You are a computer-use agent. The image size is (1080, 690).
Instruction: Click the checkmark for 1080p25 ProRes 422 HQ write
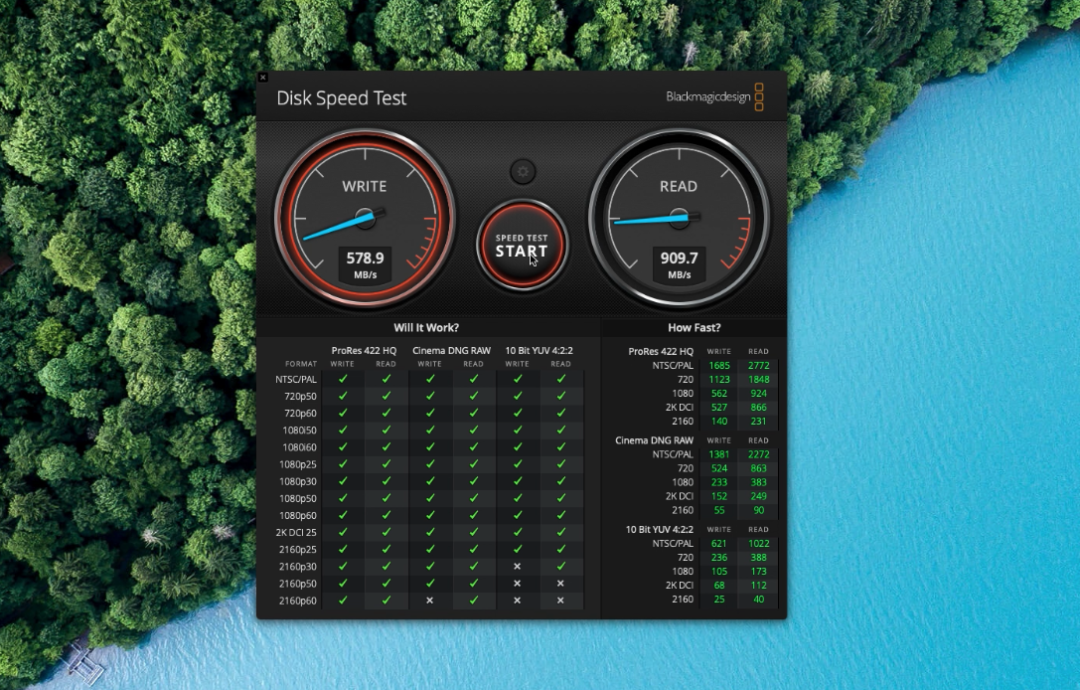click(343, 464)
